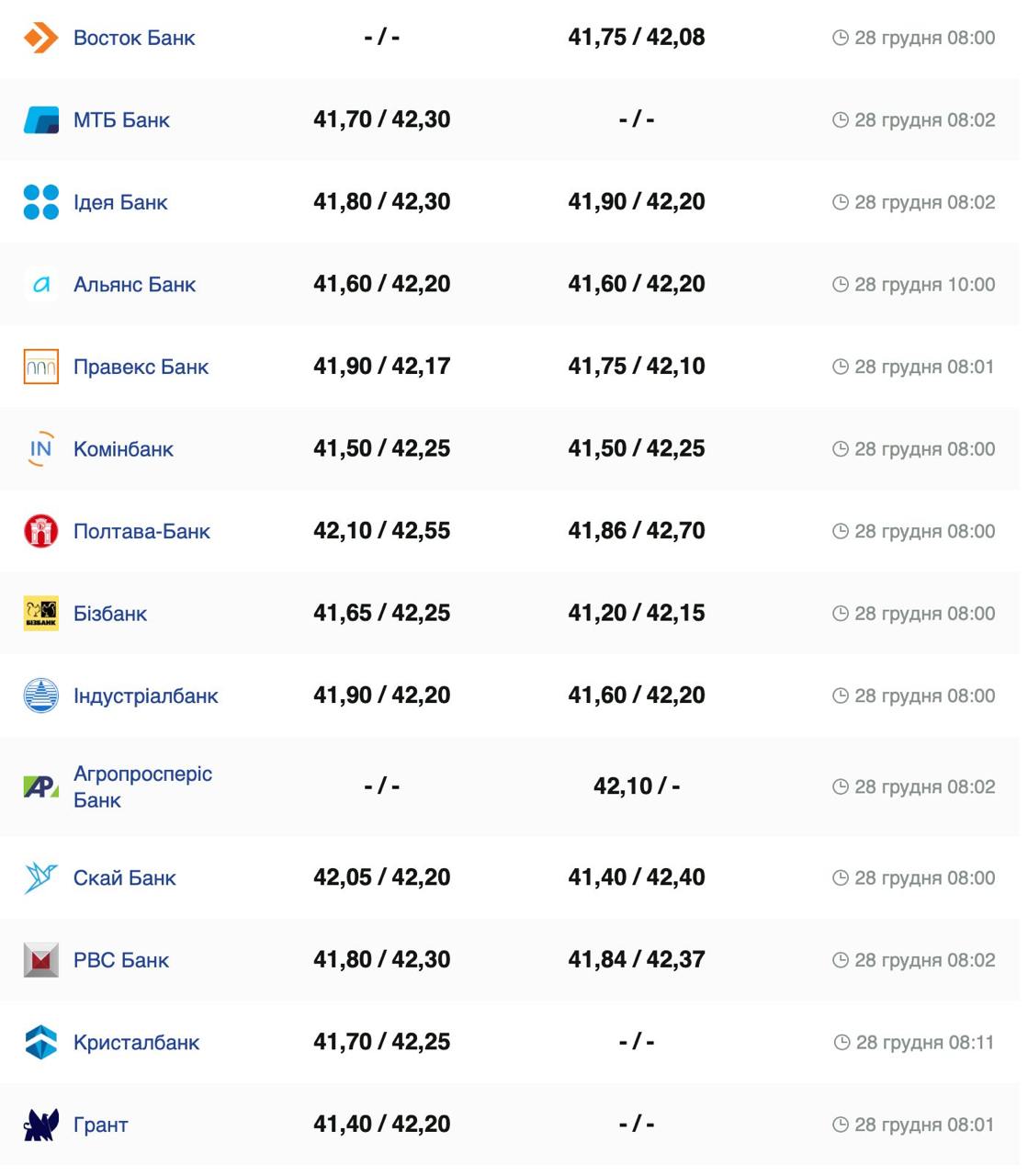Viewport: 1028px width, 1176px height.
Task: Click the МТБ Банк blue logo
Action: point(40,120)
